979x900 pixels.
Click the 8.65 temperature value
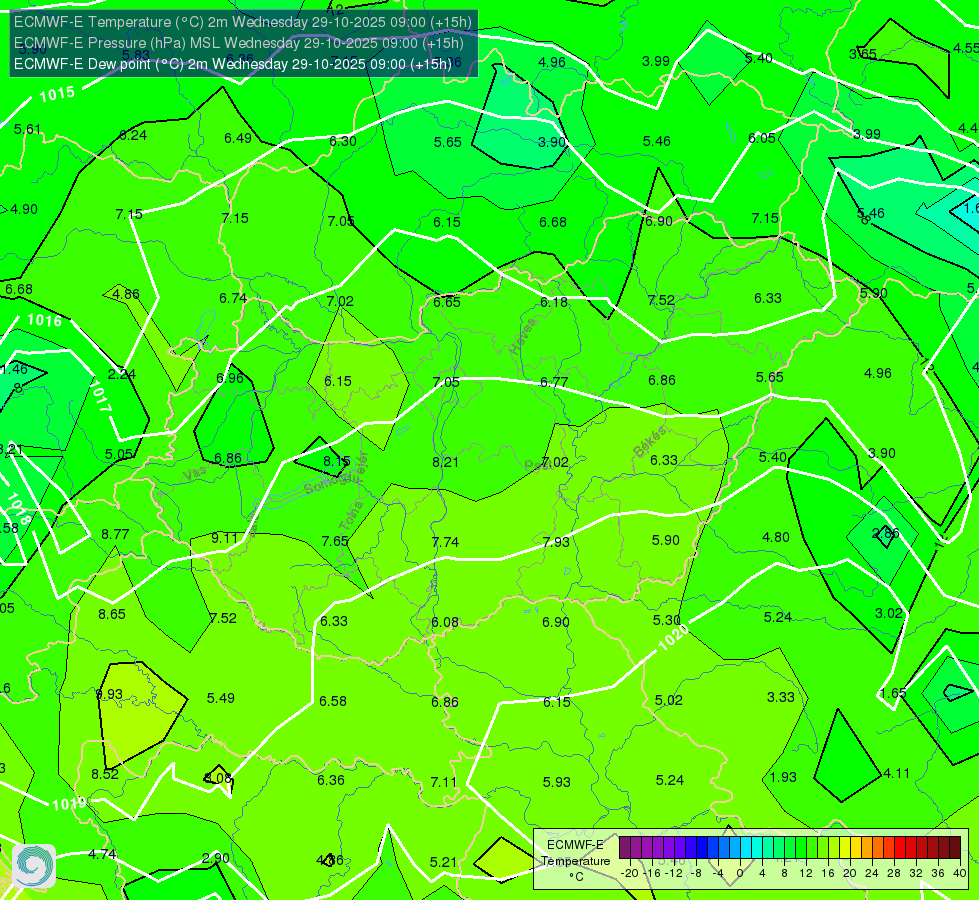(x=112, y=614)
